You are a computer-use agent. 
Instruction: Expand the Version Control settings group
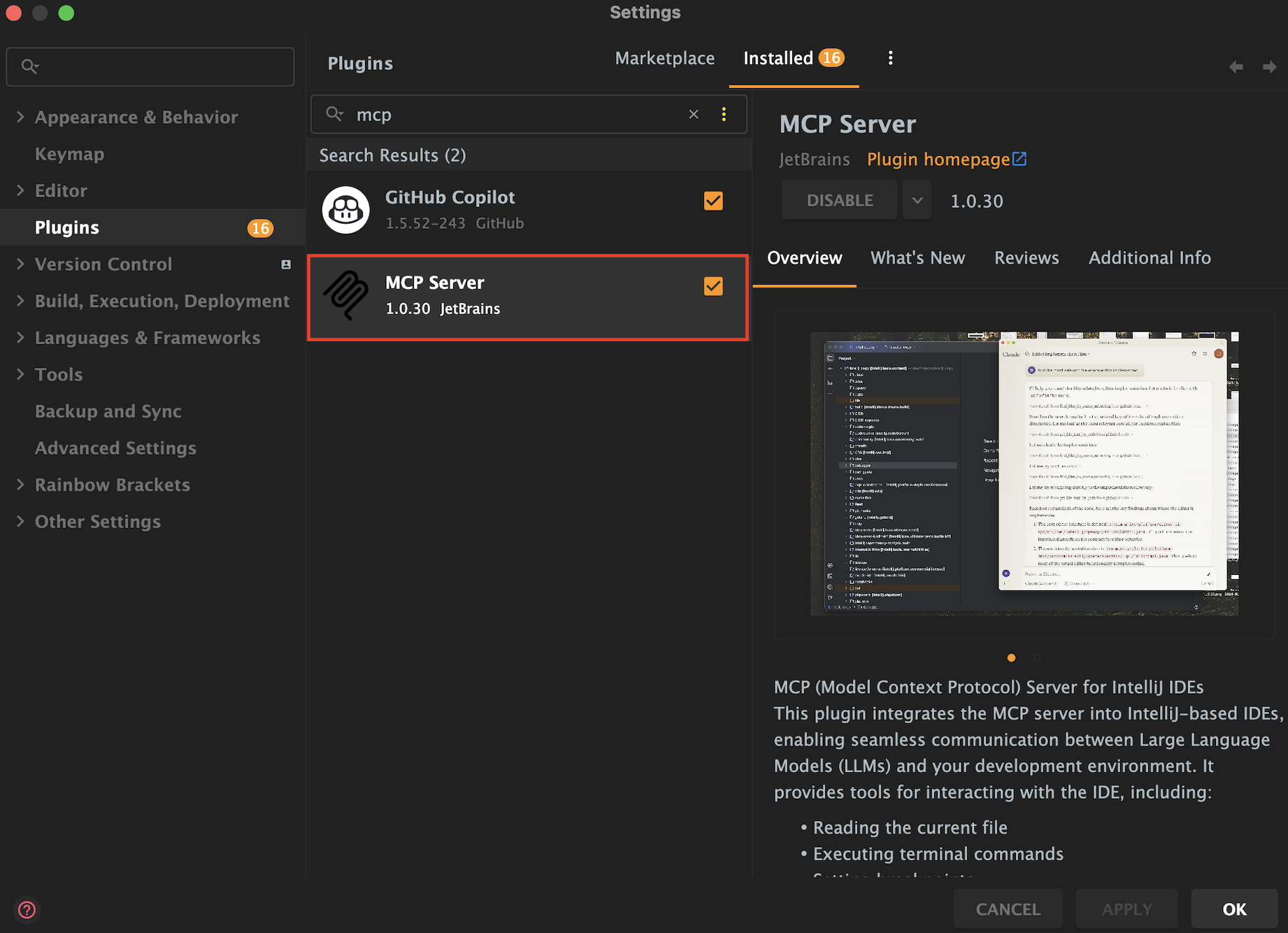click(x=20, y=264)
